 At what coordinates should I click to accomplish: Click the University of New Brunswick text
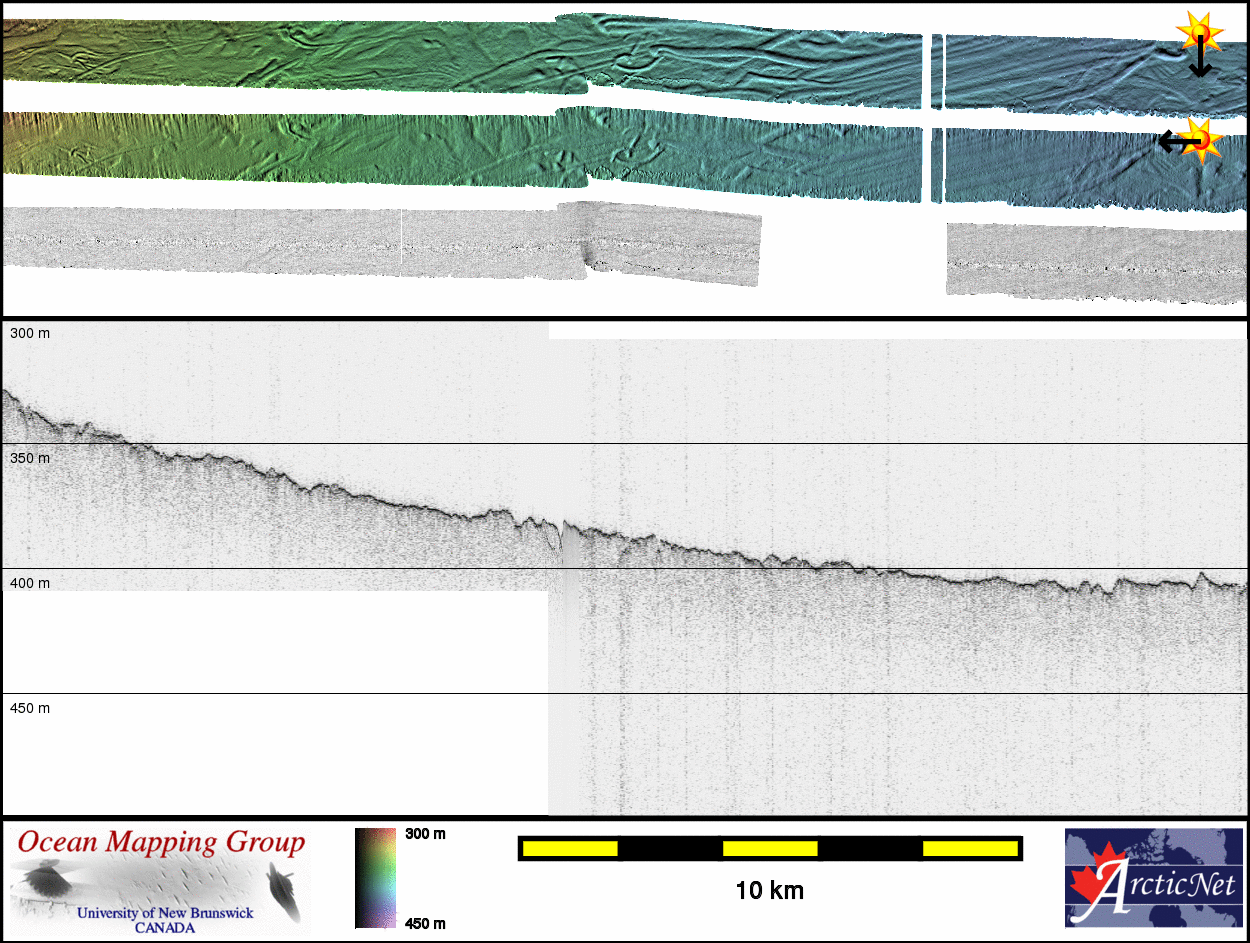click(165, 913)
